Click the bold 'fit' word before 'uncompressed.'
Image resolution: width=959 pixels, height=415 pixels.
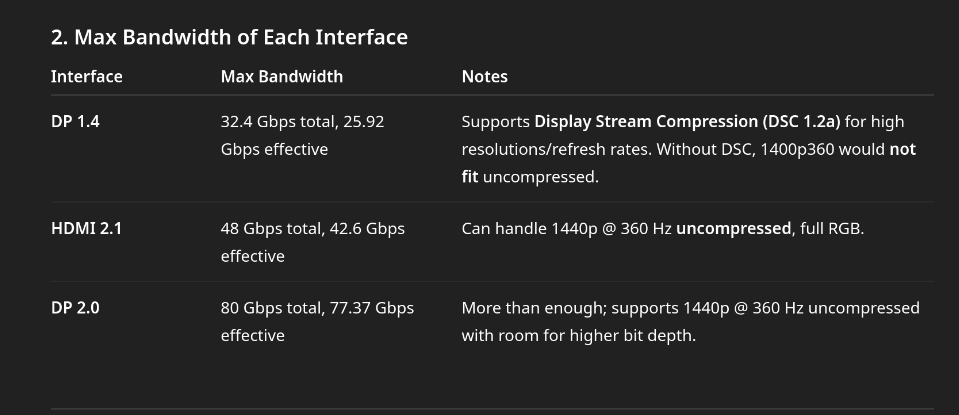coord(470,177)
